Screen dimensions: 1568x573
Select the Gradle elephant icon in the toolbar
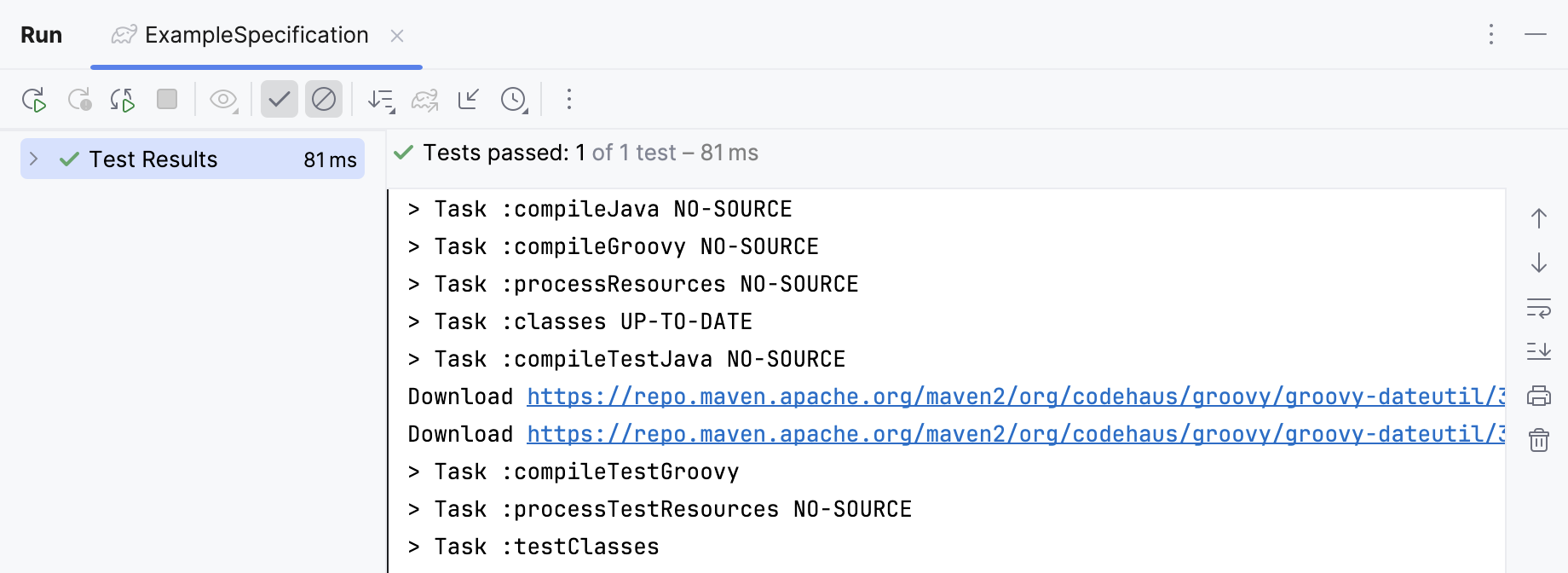[425, 100]
